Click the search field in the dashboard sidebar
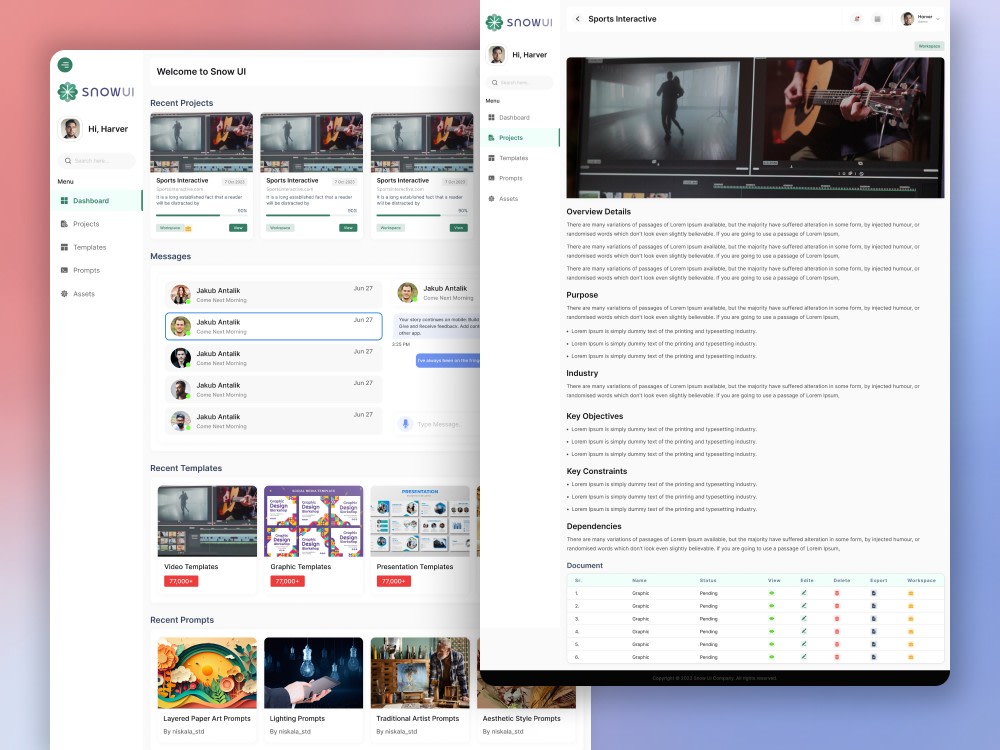This screenshot has width=1000, height=750. click(x=96, y=161)
